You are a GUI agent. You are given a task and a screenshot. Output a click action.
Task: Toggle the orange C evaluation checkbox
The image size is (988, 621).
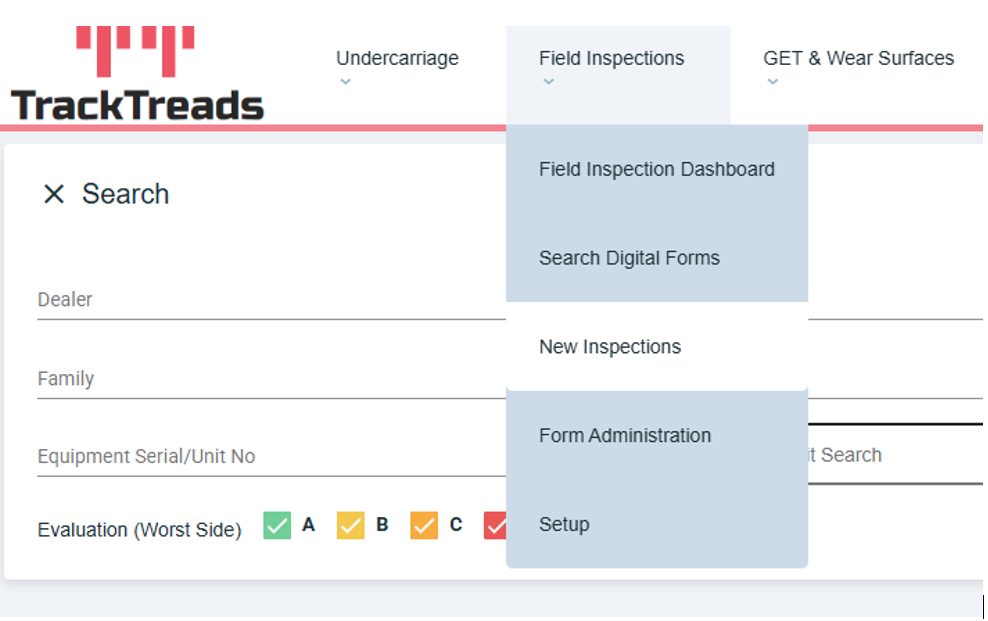pyautogui.click(x=424, y=525)
